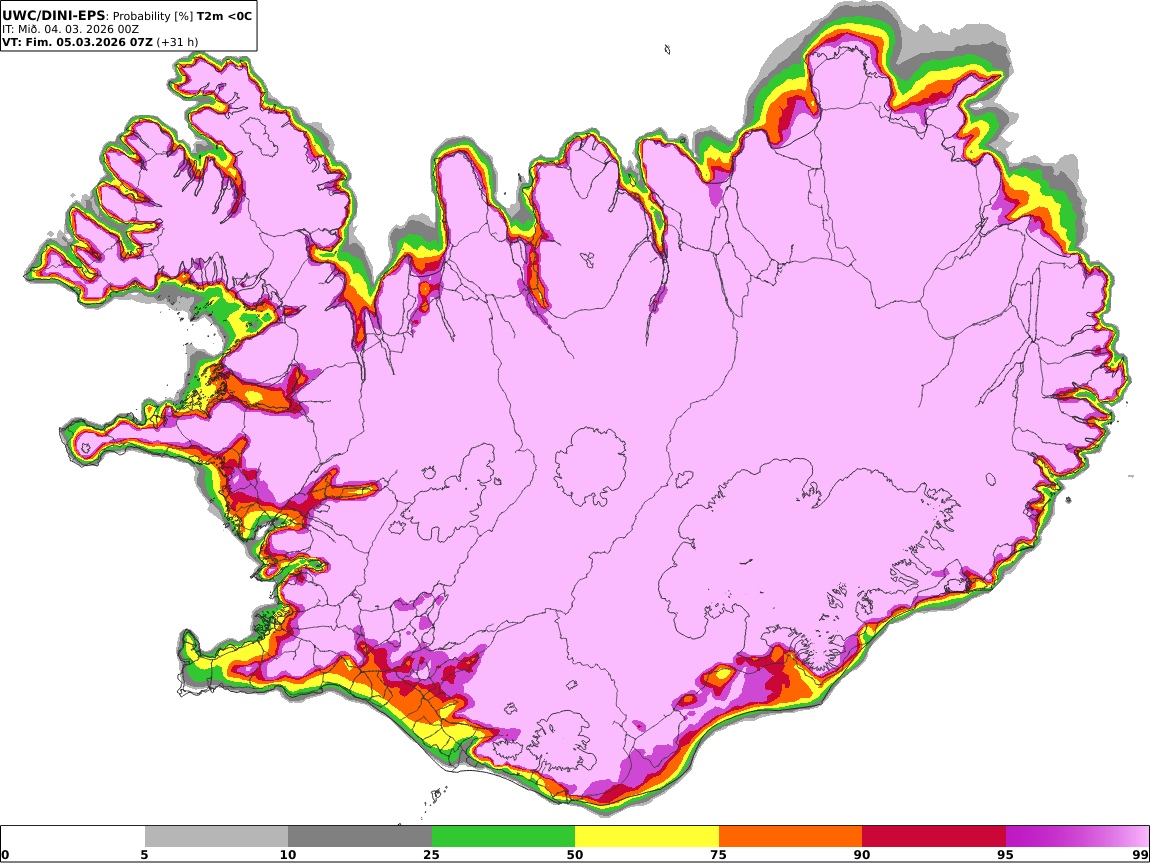
Task: Click the dark gray 10–25 legend swatch
Action: tap(360, 836)
